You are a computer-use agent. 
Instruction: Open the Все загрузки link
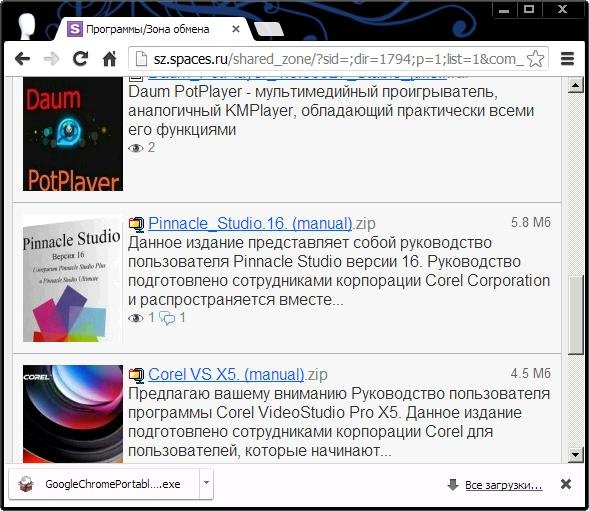tap(503, 485)
